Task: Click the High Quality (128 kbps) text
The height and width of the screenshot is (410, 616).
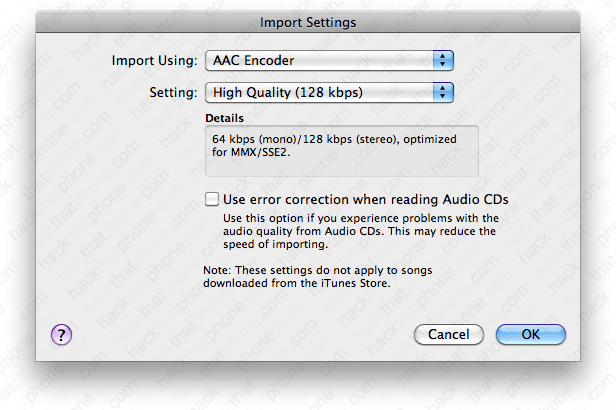Action: (x=286, y=93)
